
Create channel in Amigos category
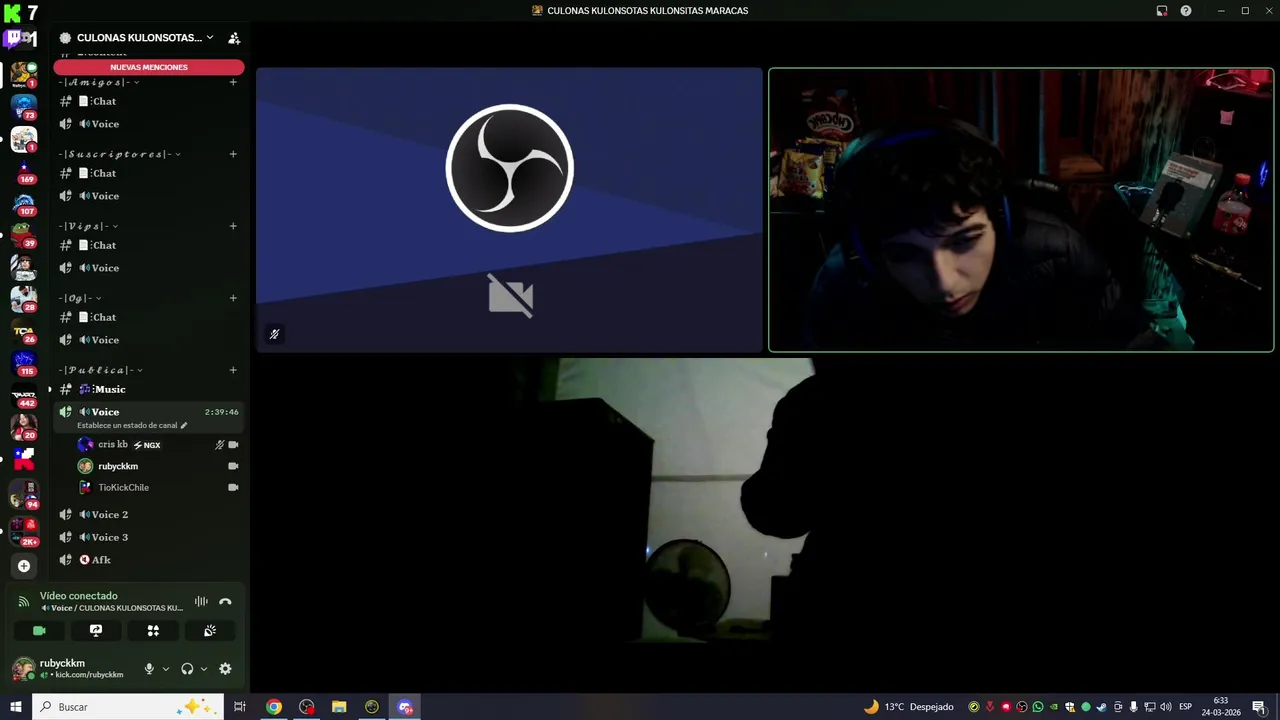(233, 82)
